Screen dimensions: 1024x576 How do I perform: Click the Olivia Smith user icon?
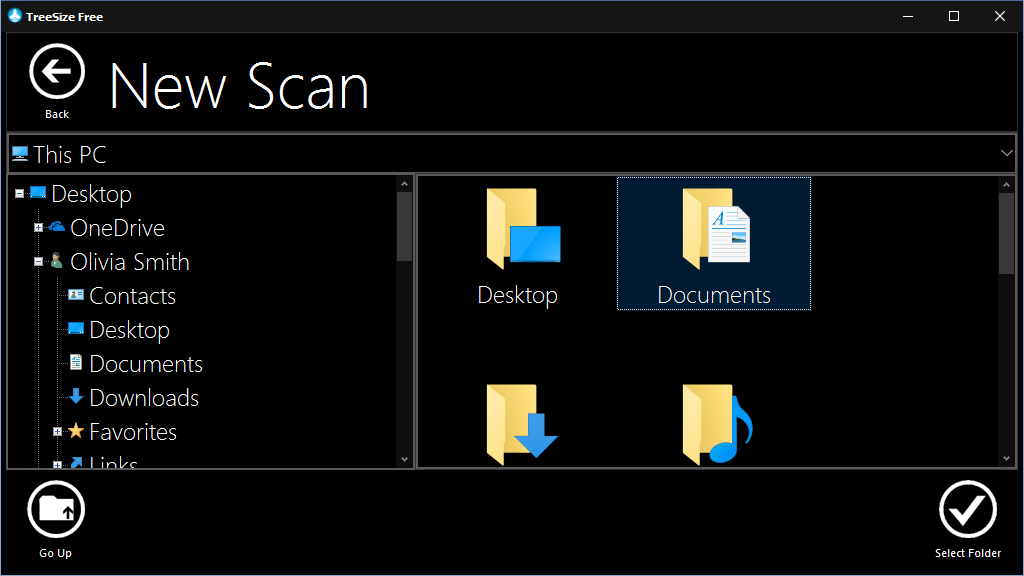coord(57,261)
